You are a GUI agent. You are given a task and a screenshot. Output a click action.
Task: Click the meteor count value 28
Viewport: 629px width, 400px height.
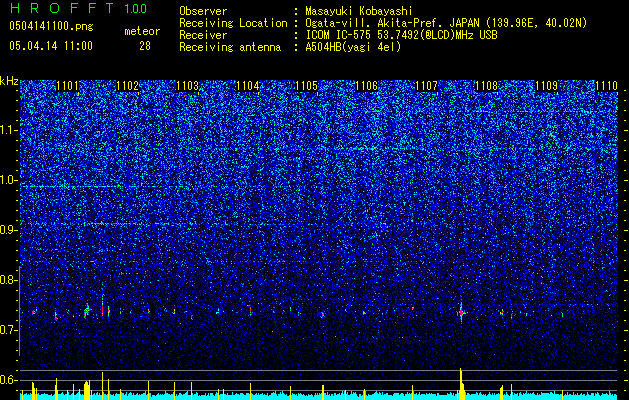(x=145, y=46)
